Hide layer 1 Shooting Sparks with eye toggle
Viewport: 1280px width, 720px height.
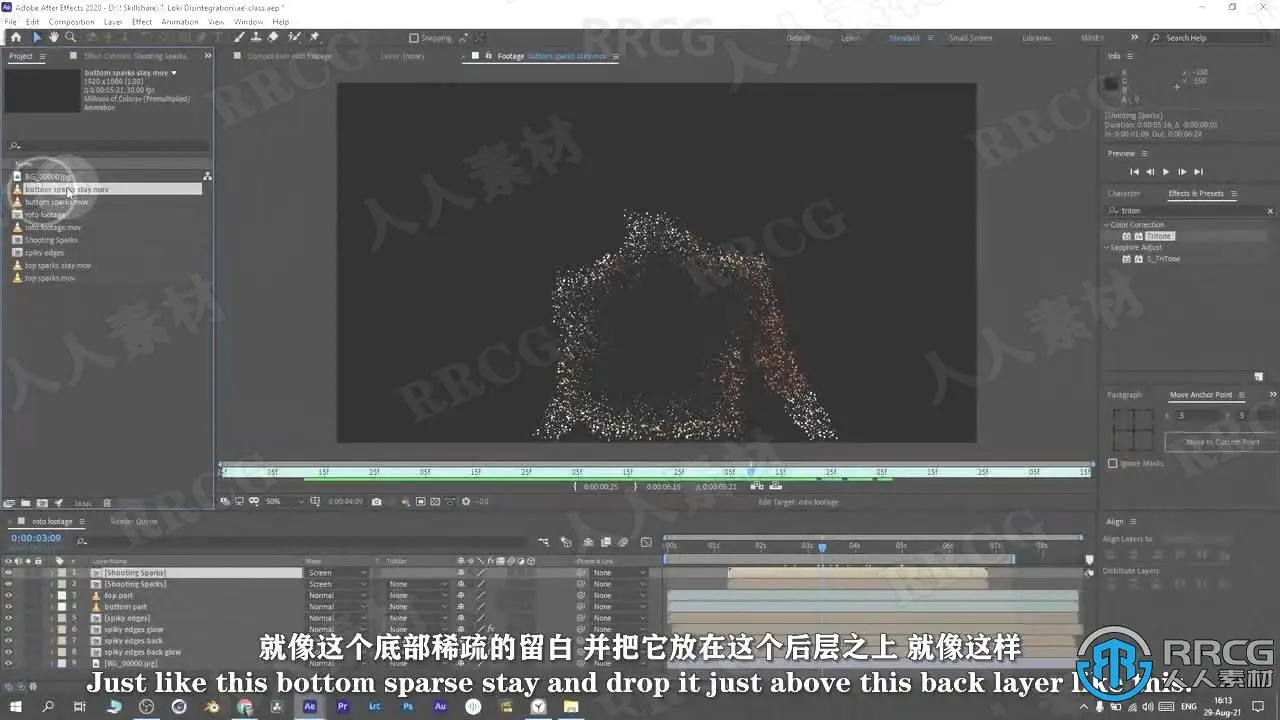coord(8,573)
